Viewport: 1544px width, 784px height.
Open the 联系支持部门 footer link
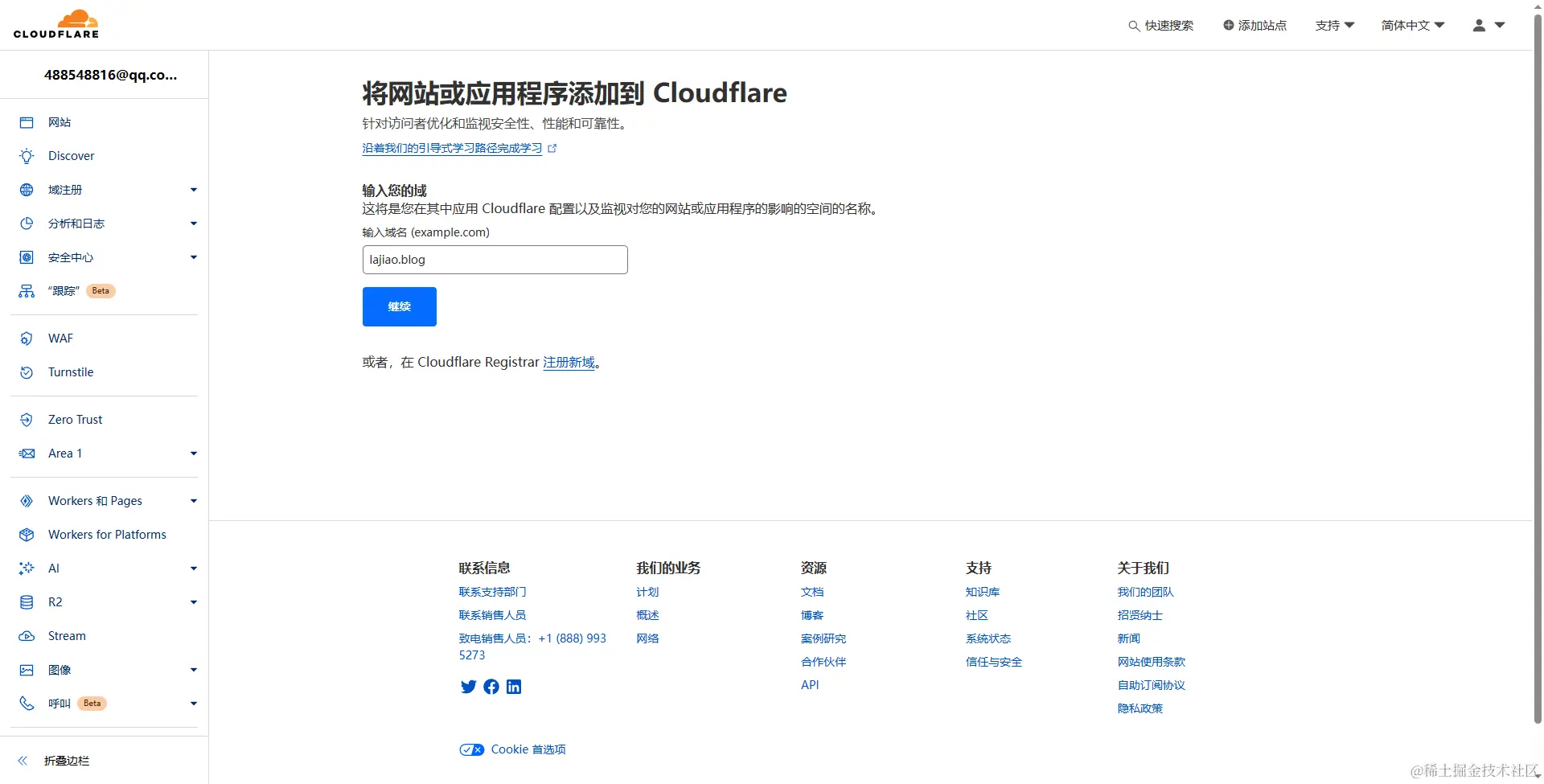(x=492, y=592)
